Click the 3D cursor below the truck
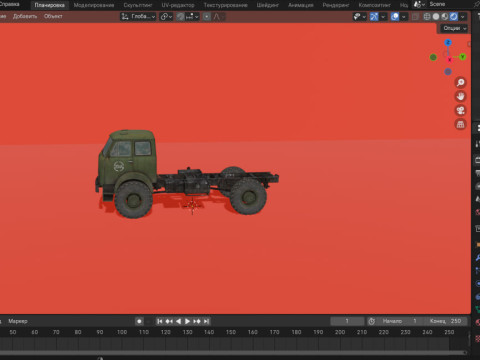This screenshot has width=480, height=360. pyautogui.click(x=192, y=206)
